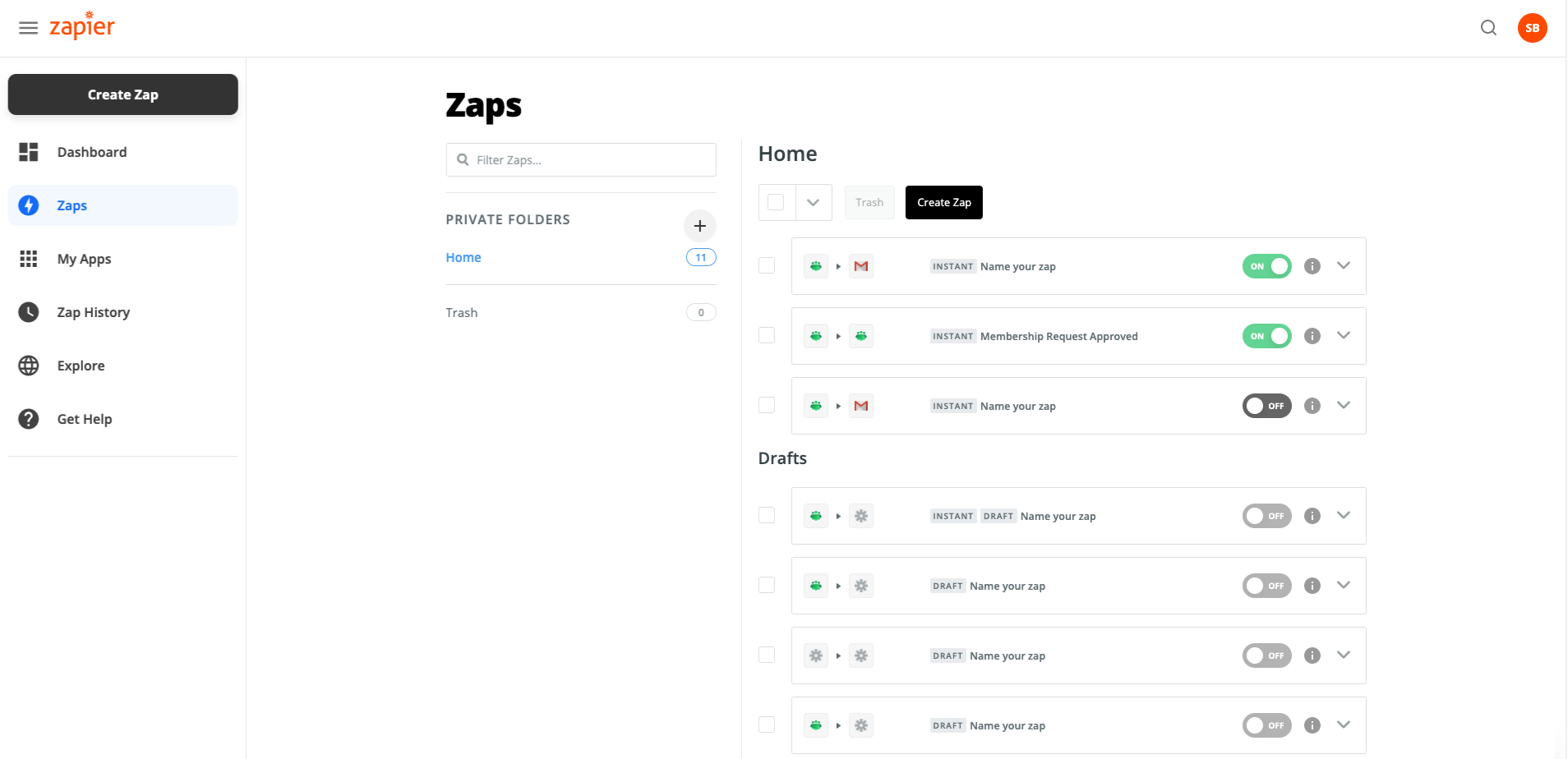1568x759 pixels.
Task: Click the search icon in the top bar
Action: pyautogui.click(x=1488, y=27)
